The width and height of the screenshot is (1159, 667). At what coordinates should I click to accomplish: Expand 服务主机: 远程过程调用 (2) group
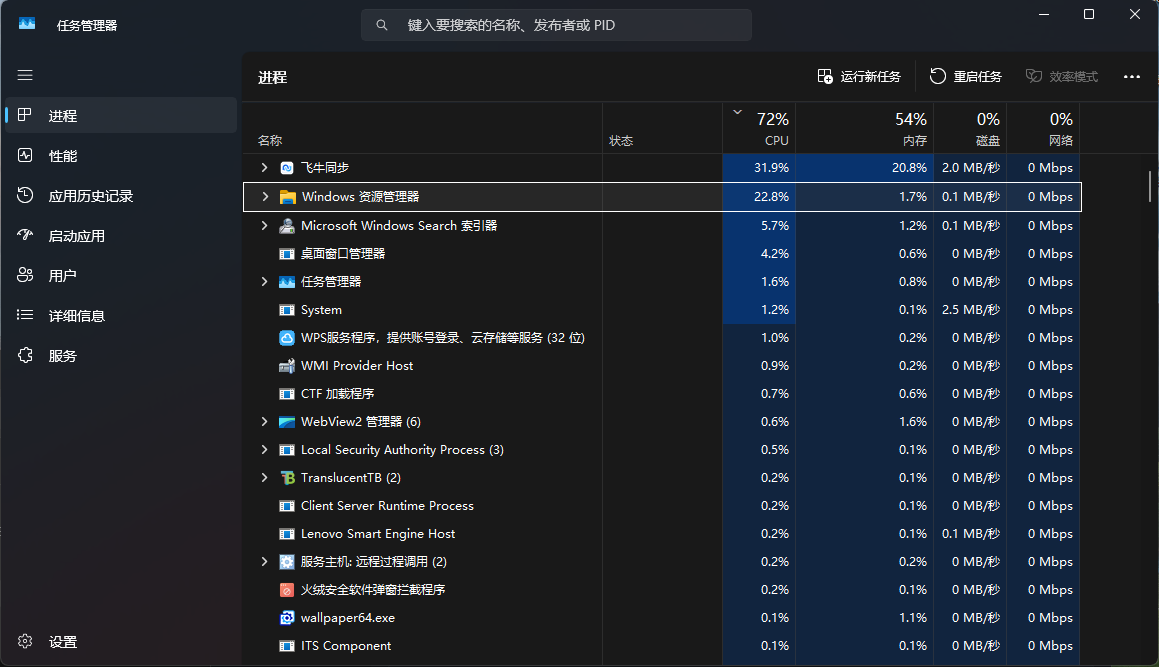click(265, 562)
